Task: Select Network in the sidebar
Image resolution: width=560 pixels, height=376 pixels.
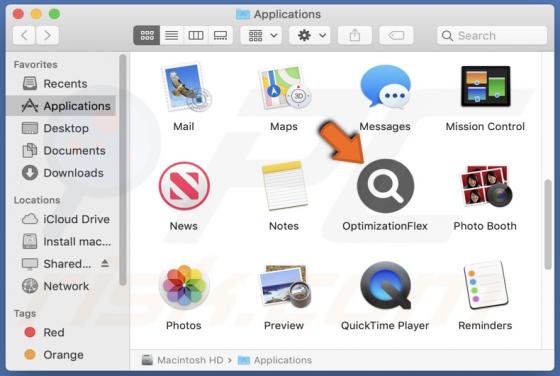Action: pyautogui.click(x=61, y=286)
